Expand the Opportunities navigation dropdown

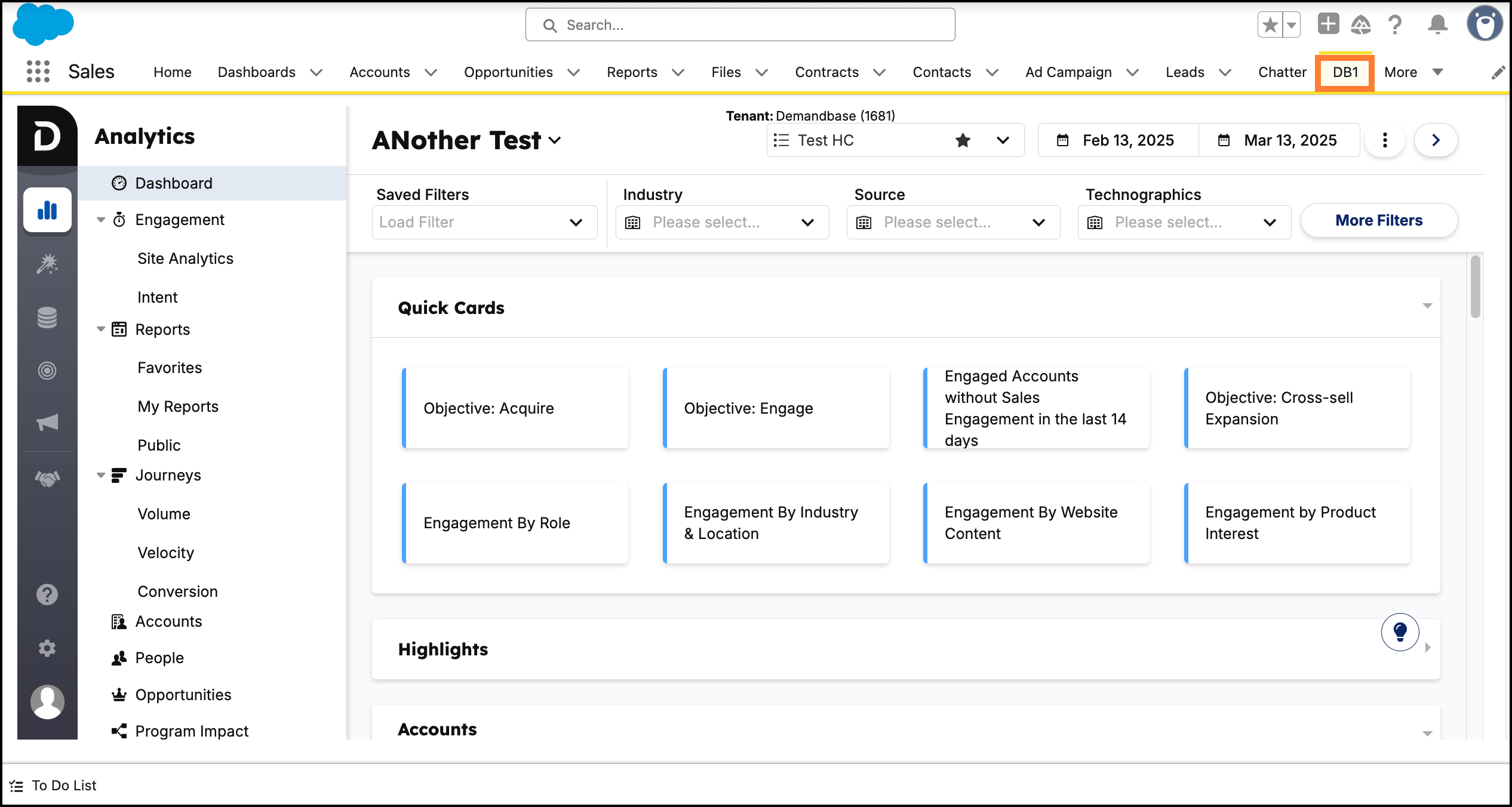point(573,72)
